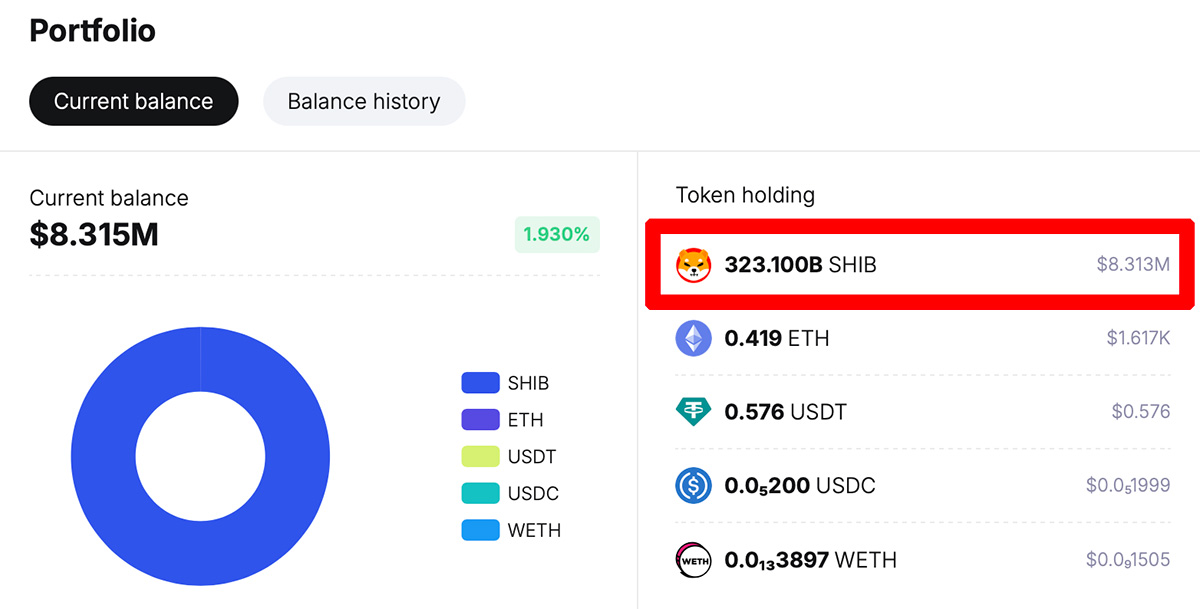Screen dimensions: 1200x609
Task: Select the USDC legend color swatch
Action: 480,494
